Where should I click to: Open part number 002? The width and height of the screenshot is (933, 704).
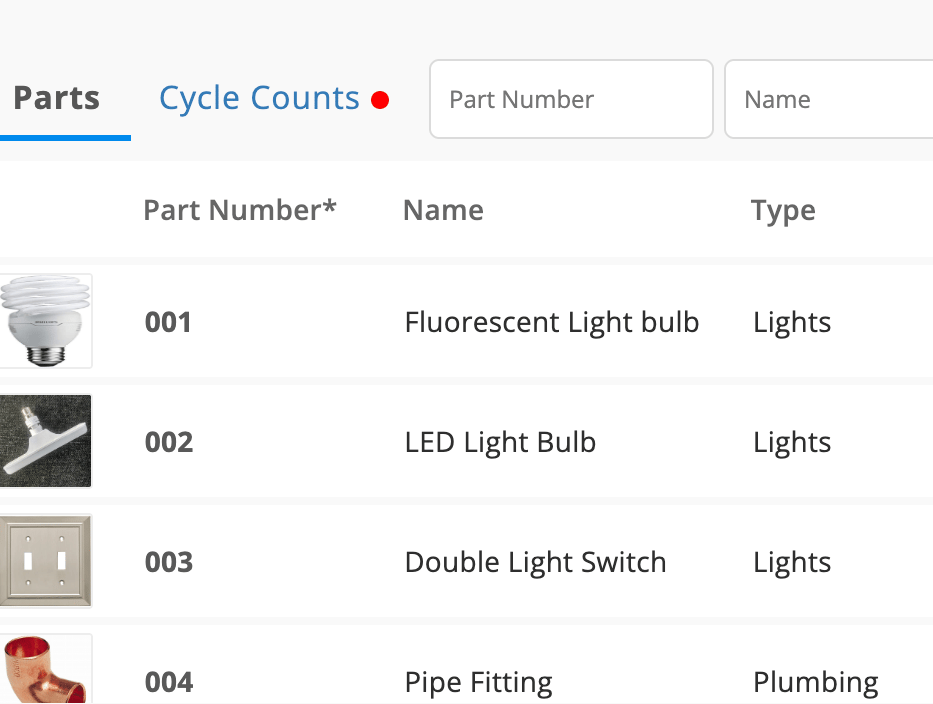(169, 443)
